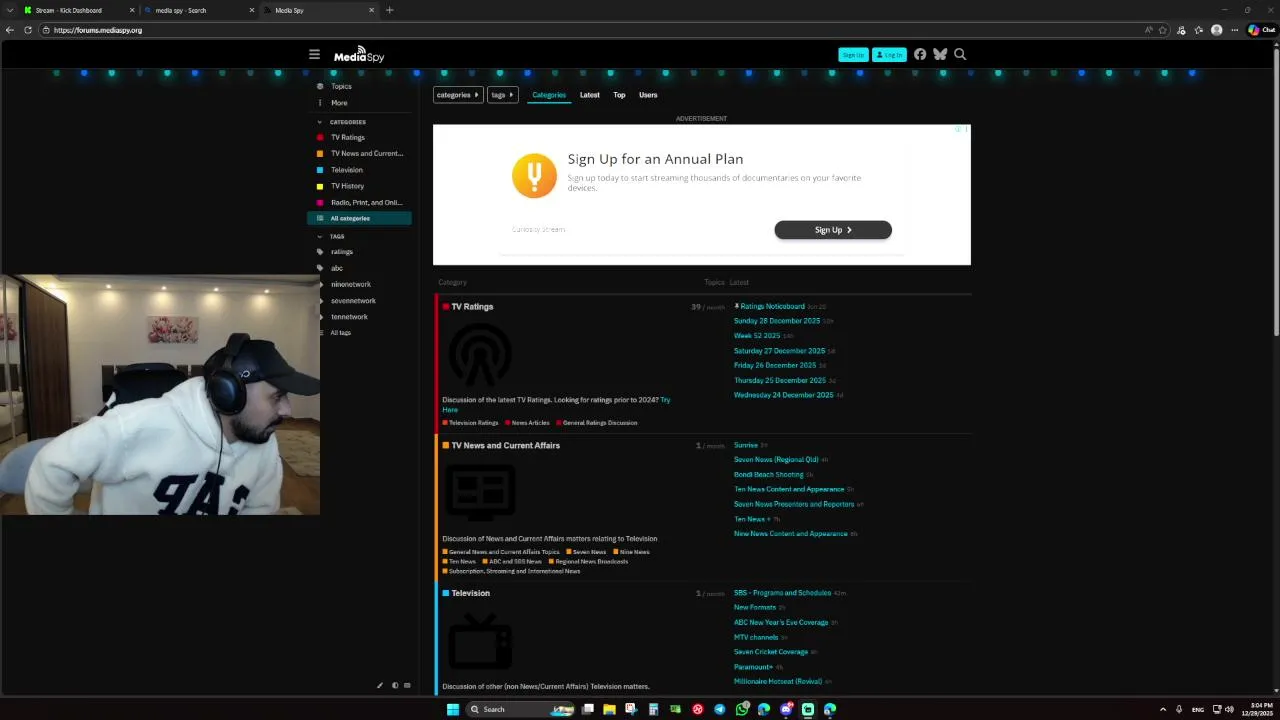Open browser profile avatar
Viewport: 1280px width, 720px height.
1216,30
